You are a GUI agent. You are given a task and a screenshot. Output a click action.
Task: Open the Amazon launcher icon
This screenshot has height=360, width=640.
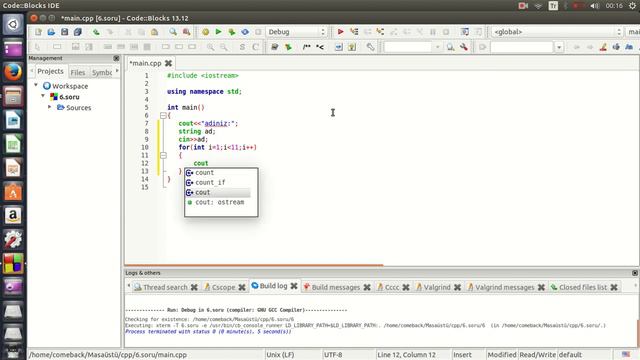tap(13, 216)
